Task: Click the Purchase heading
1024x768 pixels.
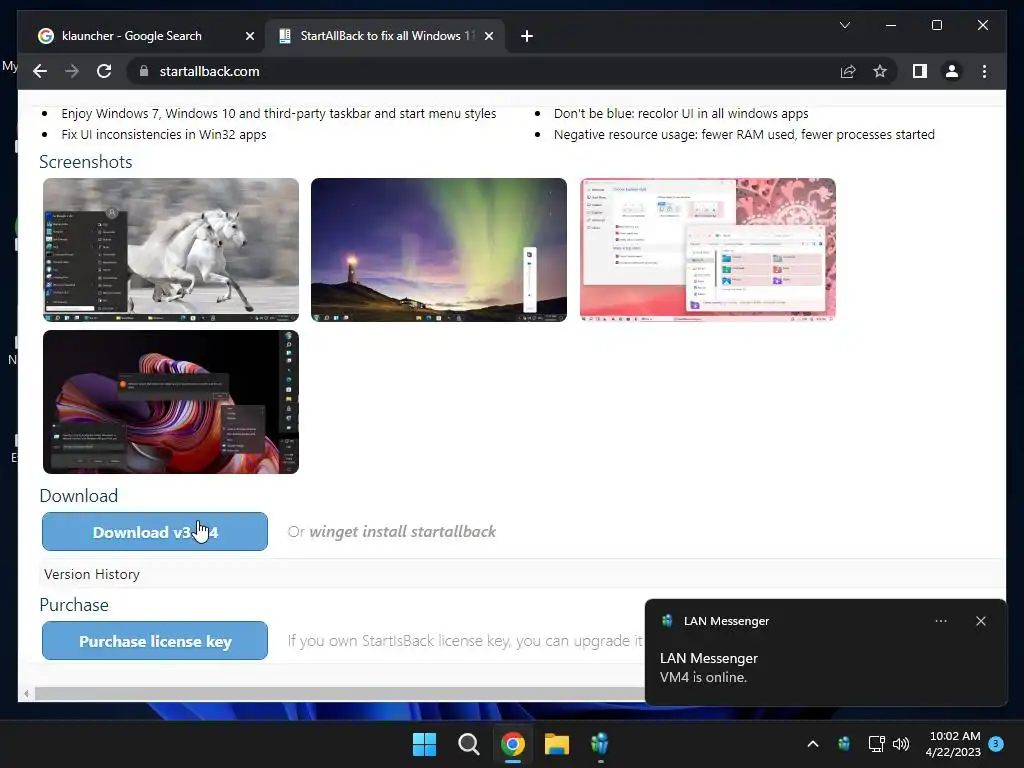Action: (x=74, y=605)
